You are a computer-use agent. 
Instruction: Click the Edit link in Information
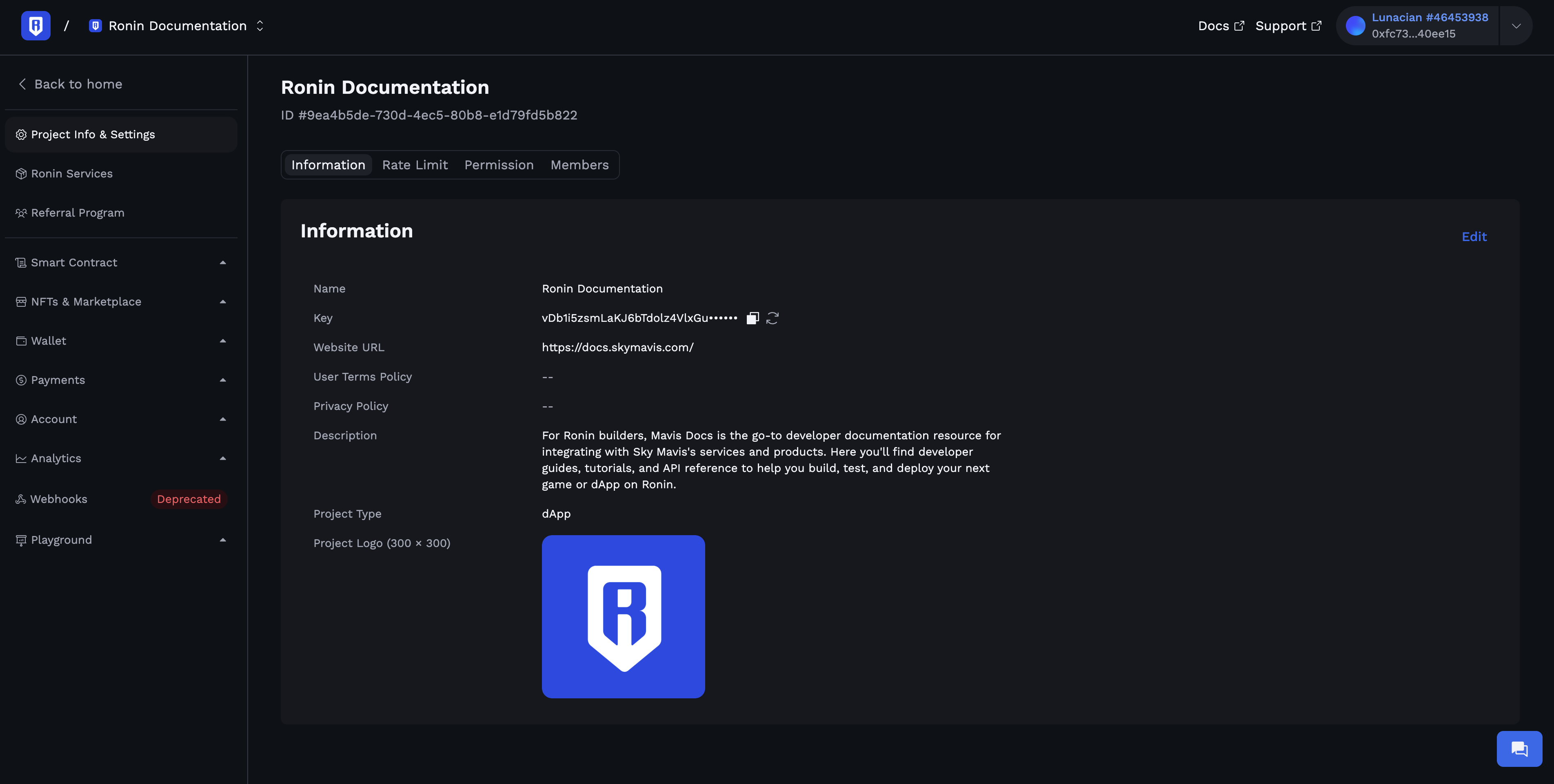1474,237
